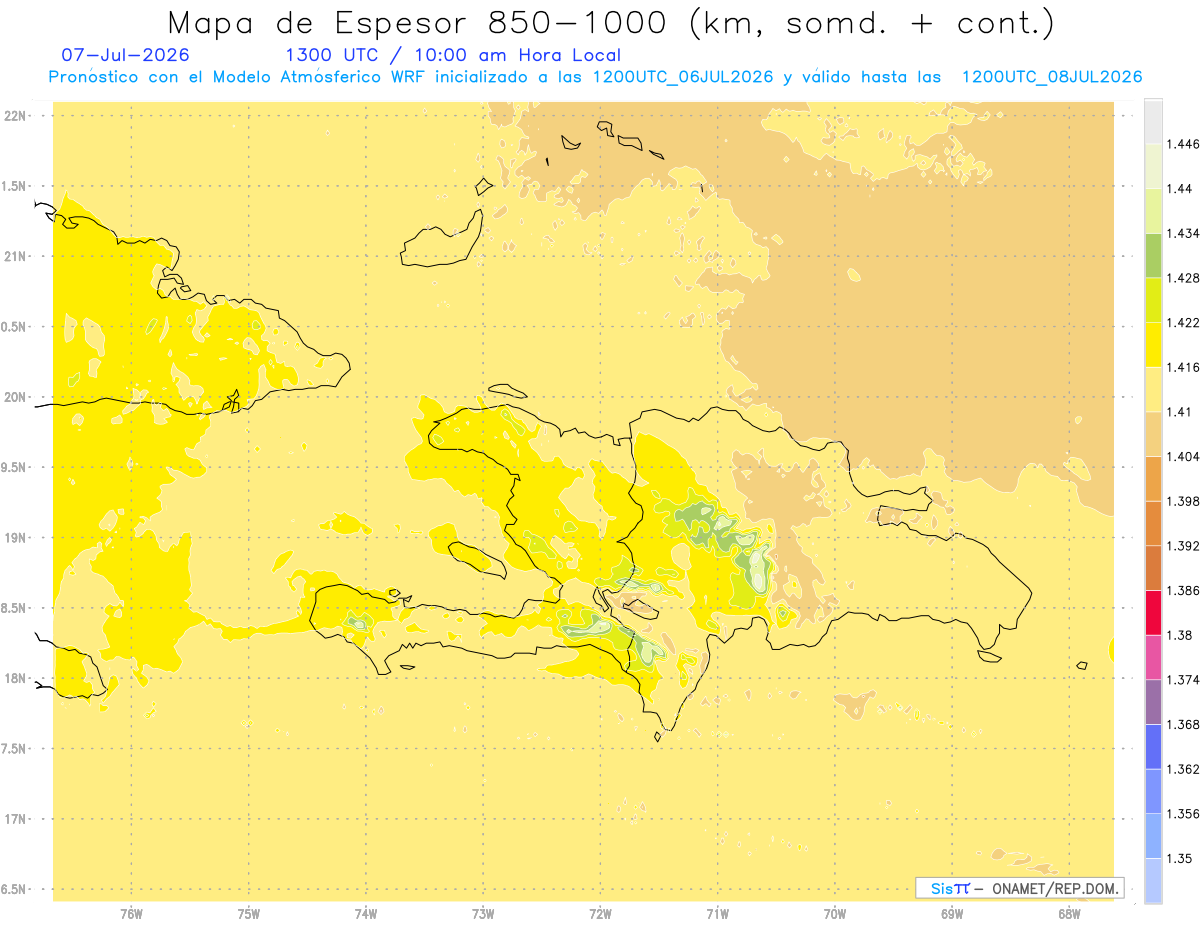Click the latitude label '19N'
The image size is (1200, 927).
pyautogui.click(x=14, y=538)
